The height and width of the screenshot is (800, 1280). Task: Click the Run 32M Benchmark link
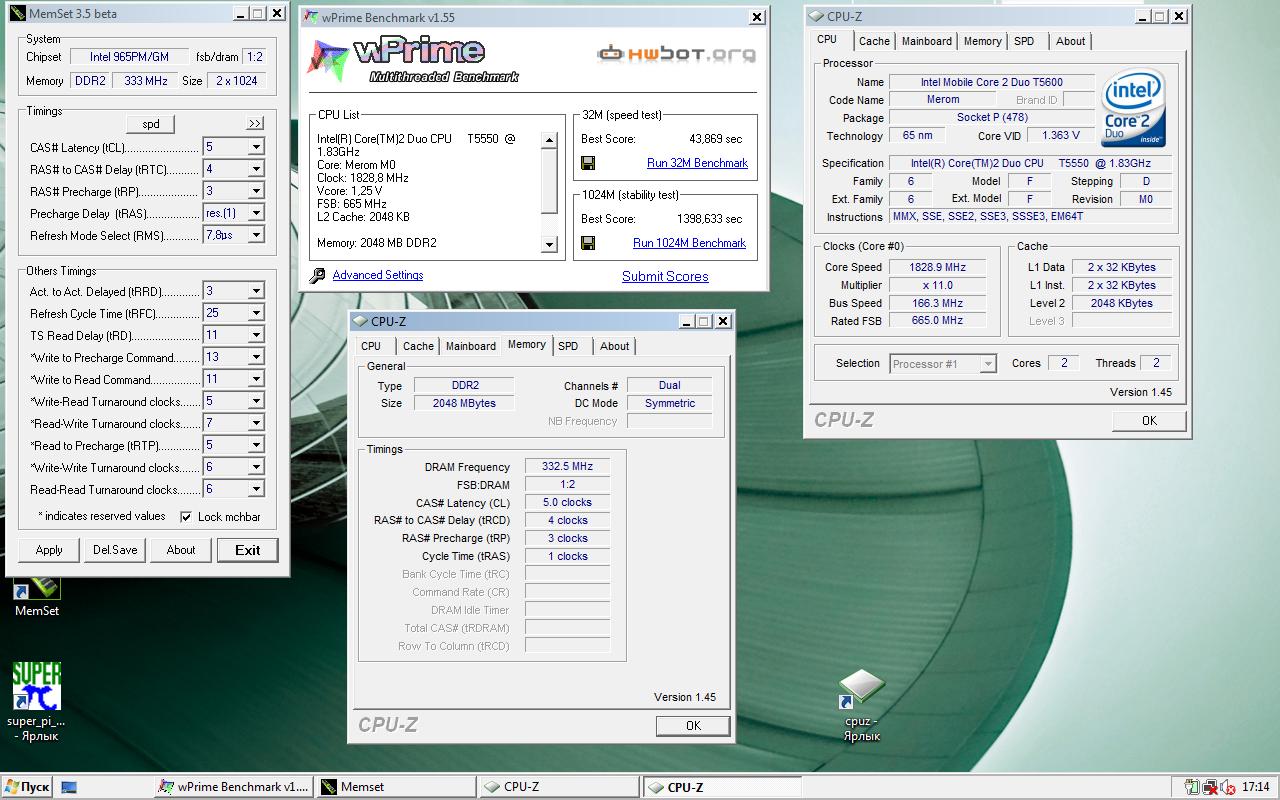click(697, 163)
